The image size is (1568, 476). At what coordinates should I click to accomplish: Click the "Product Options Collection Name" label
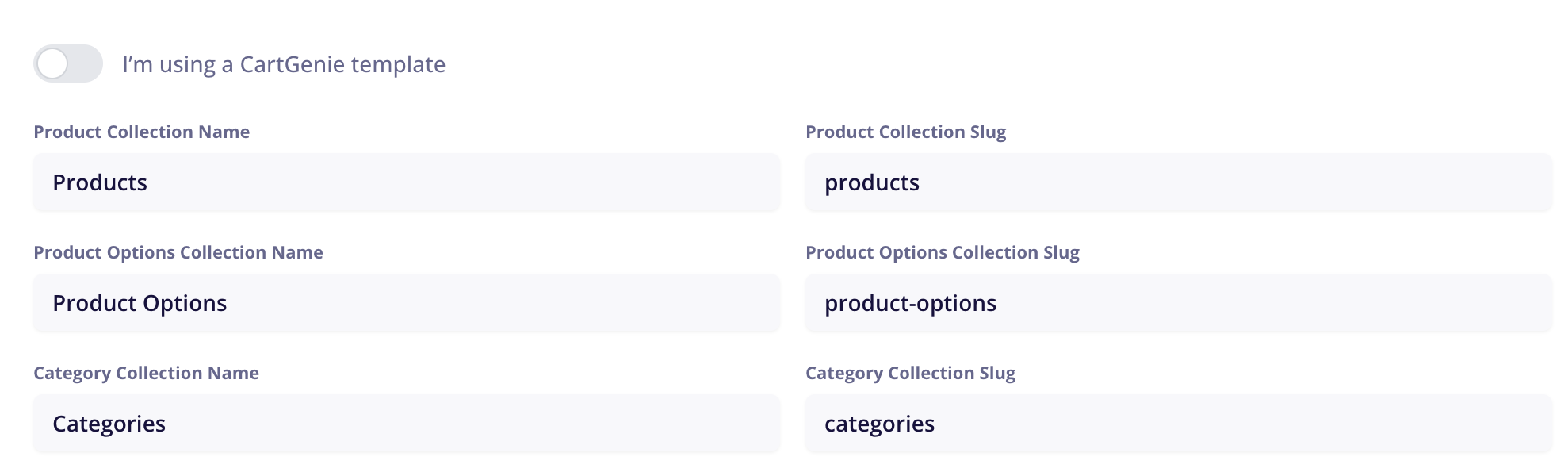[x=178, y=252]
